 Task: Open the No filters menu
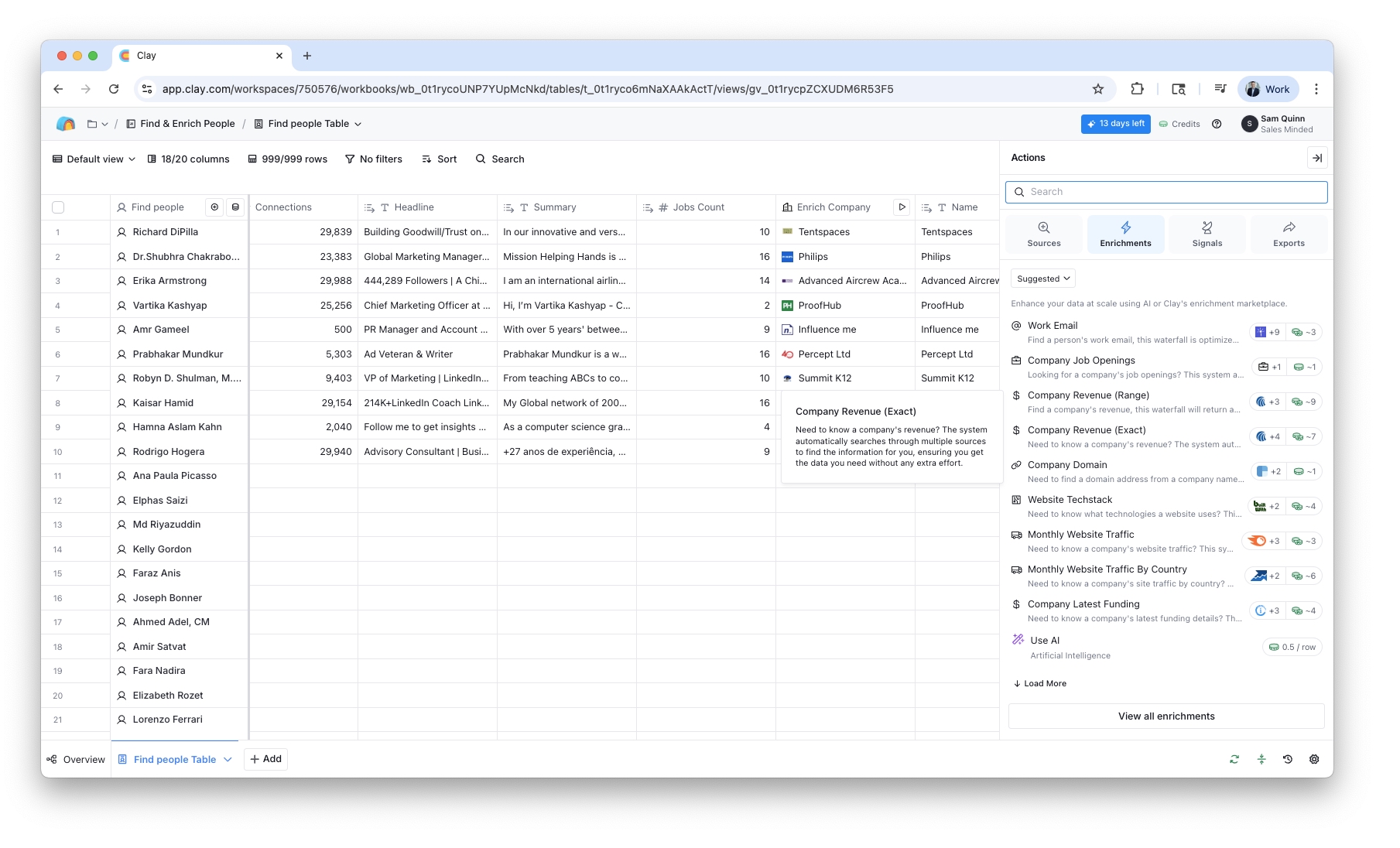click(374, 159)
